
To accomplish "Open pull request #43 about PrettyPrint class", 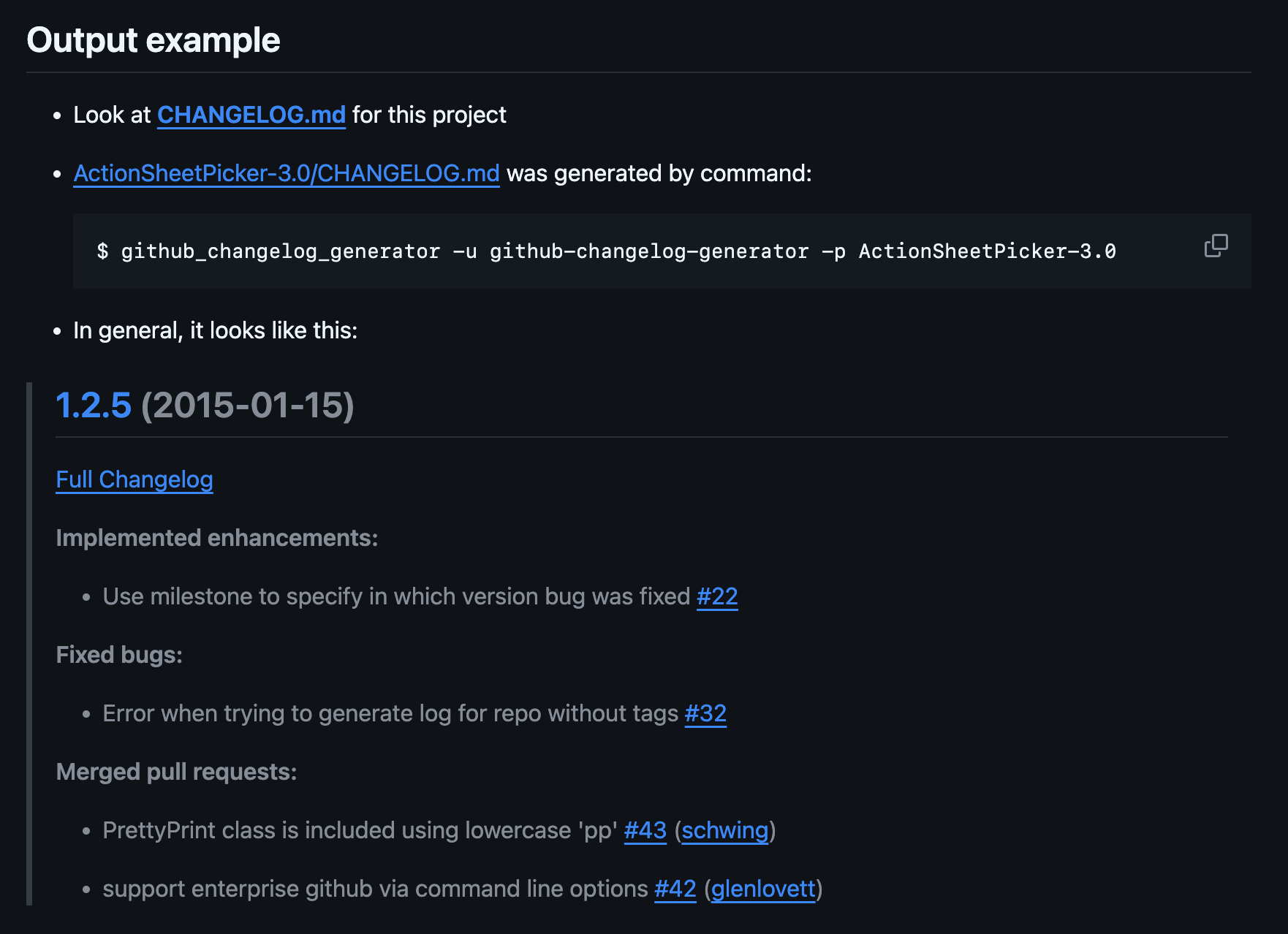I will (644, 830).
